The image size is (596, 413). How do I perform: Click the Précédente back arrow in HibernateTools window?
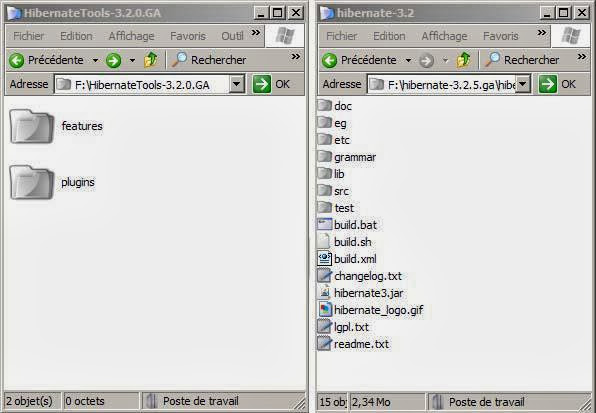pyautogui.click(x=17, y=60)
